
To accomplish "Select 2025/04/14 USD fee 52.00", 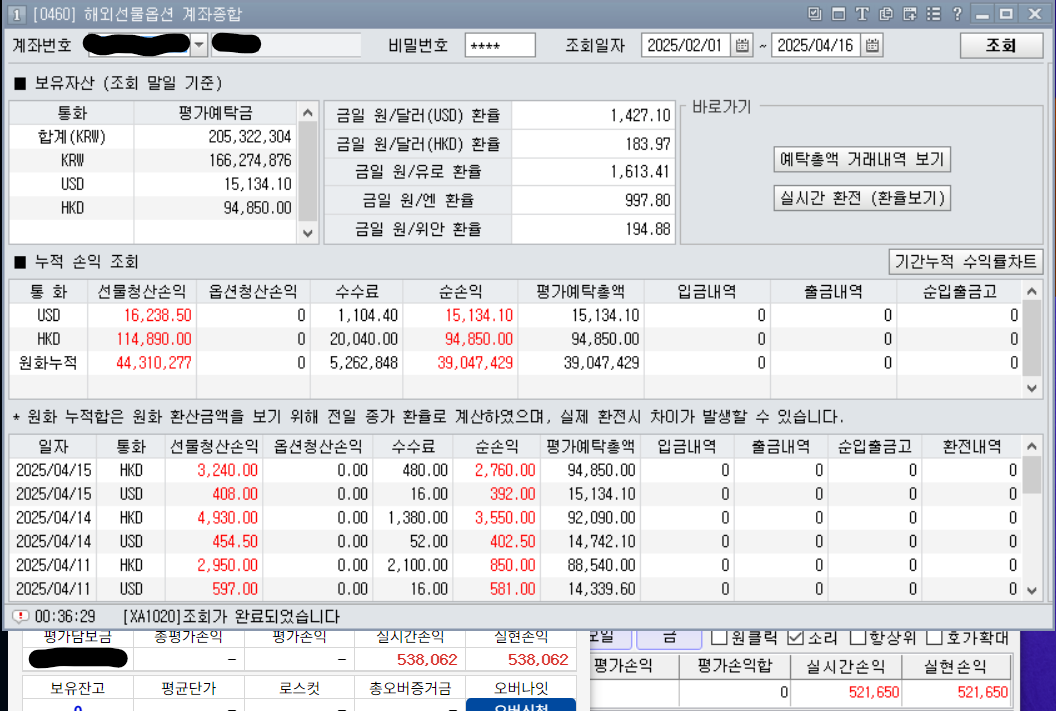I will pyautogui.click(x=430, y=541).
